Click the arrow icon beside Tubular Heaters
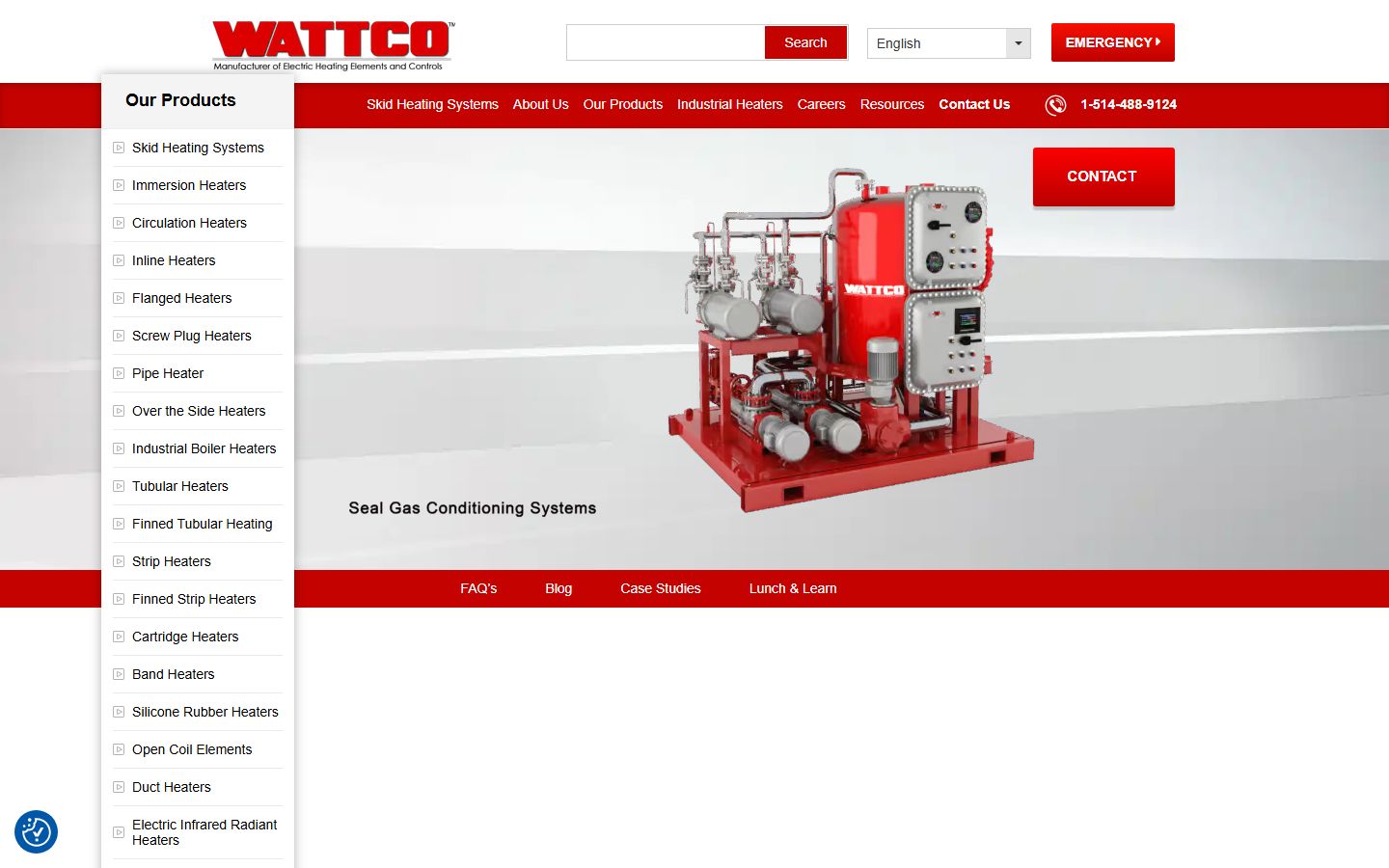The width and height of the screenshot is (1389, 868). 119,486
